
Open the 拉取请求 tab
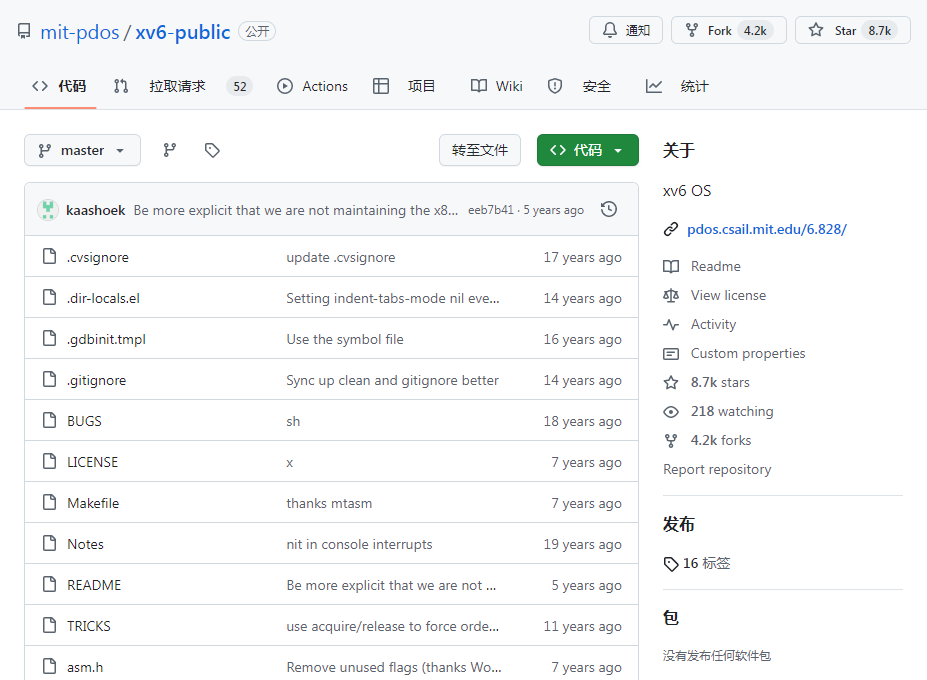pyautogui.click(x=183, y=86)
